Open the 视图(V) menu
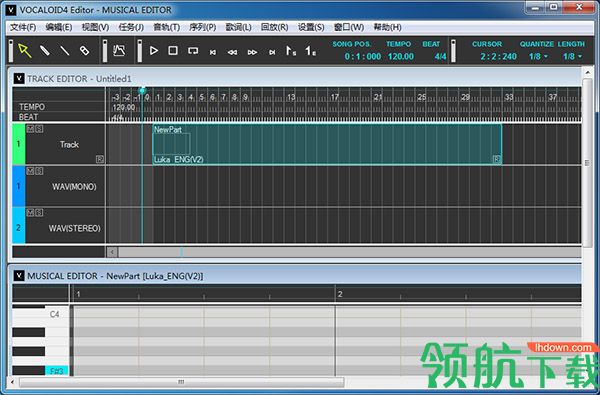This screenshot has height=395, width=600. pos(95,27)
